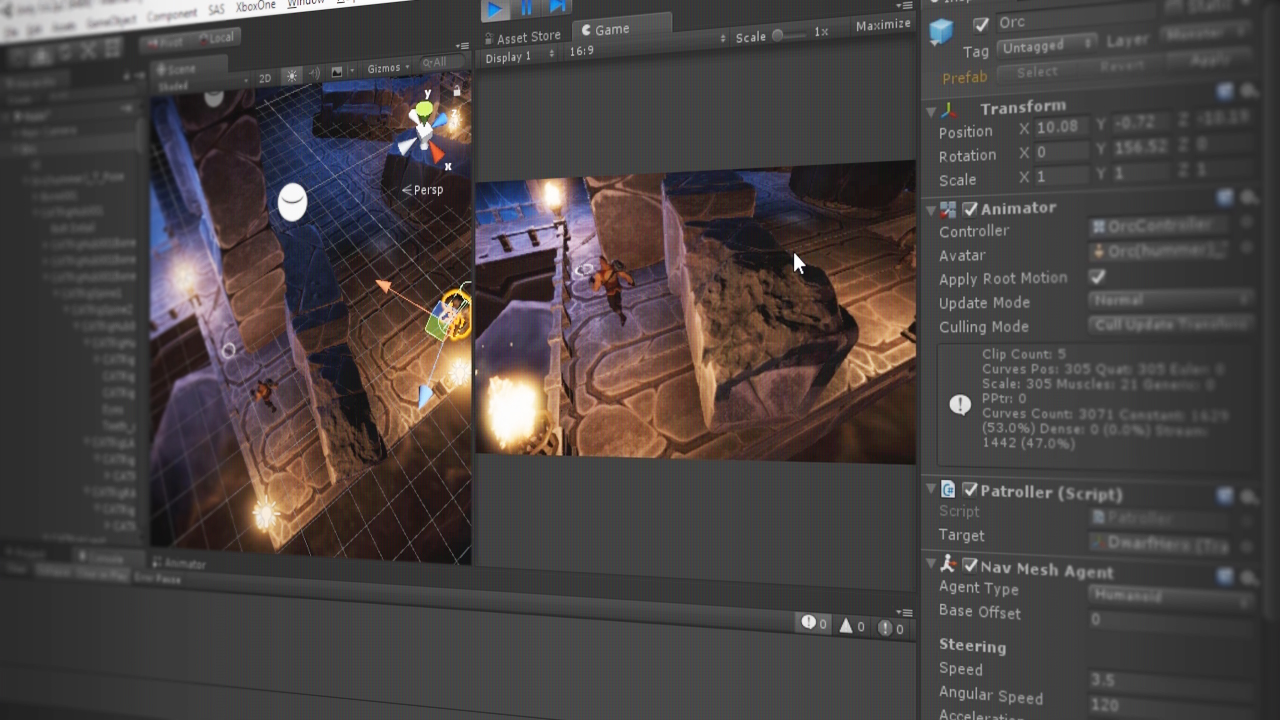
Task: Click the Pause button in the toolbar
Action: click(x=526, y=9)
